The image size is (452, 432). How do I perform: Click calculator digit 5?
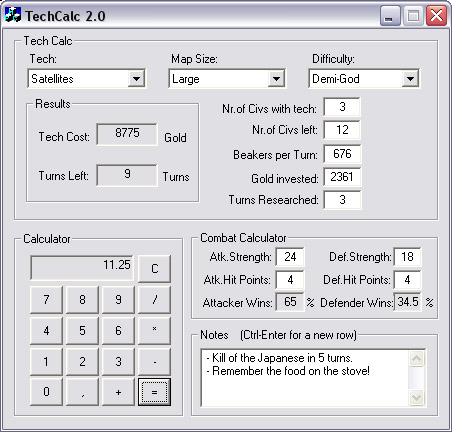coord(82,331)
